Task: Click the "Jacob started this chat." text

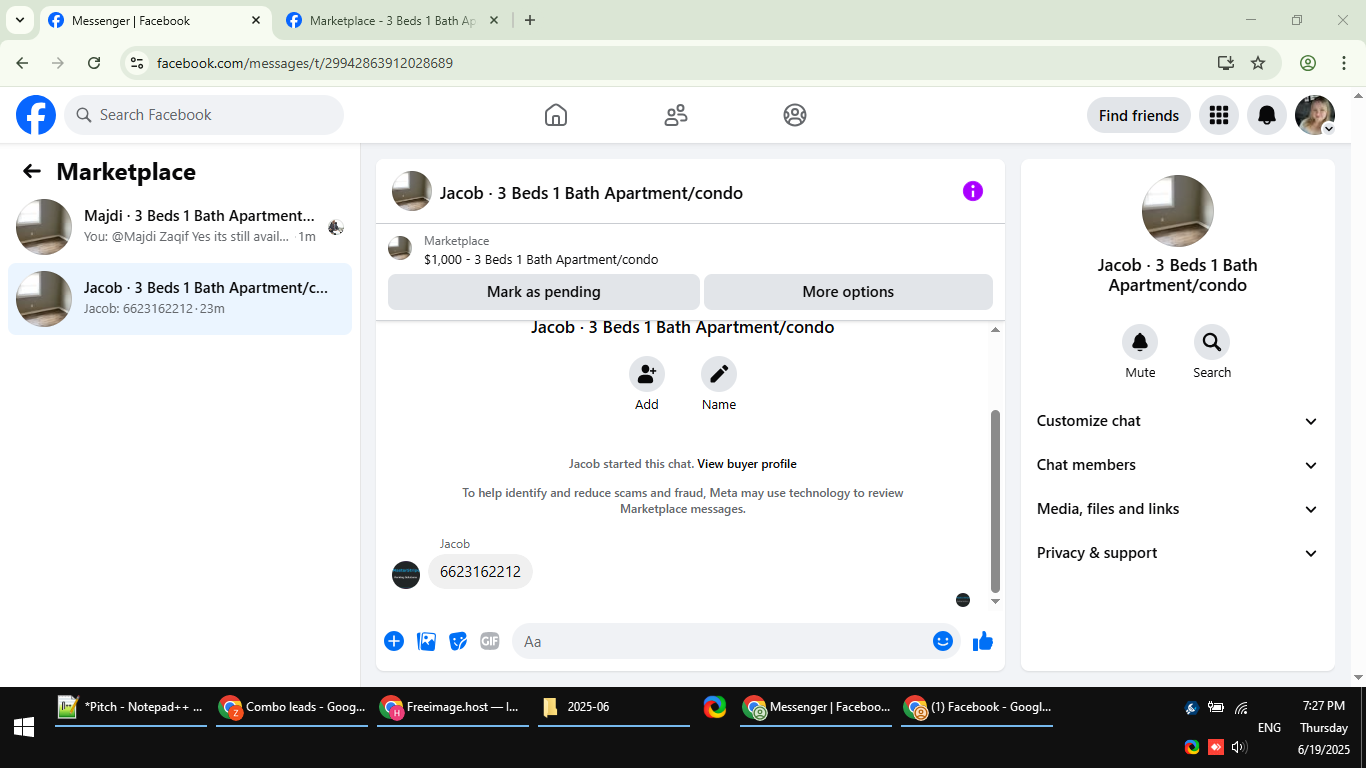Action: point(631,464)
